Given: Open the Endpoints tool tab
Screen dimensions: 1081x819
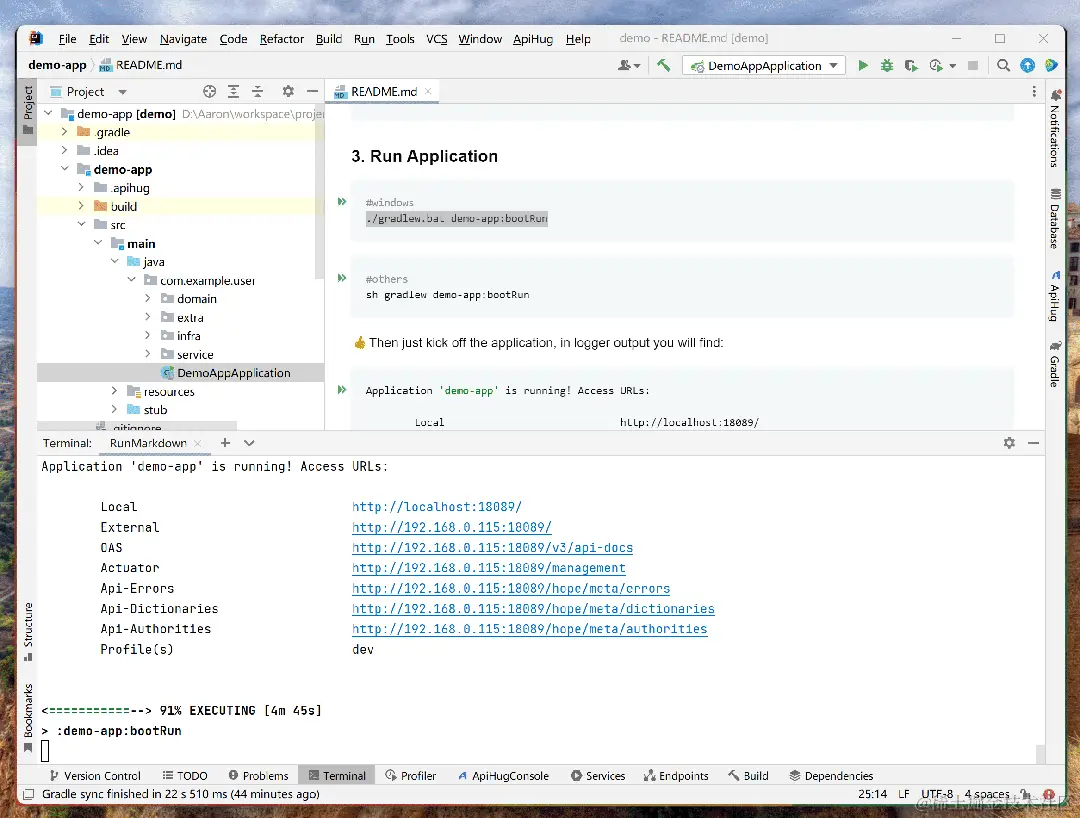Looking at the screenshot, I should click(x=676, y=776).
